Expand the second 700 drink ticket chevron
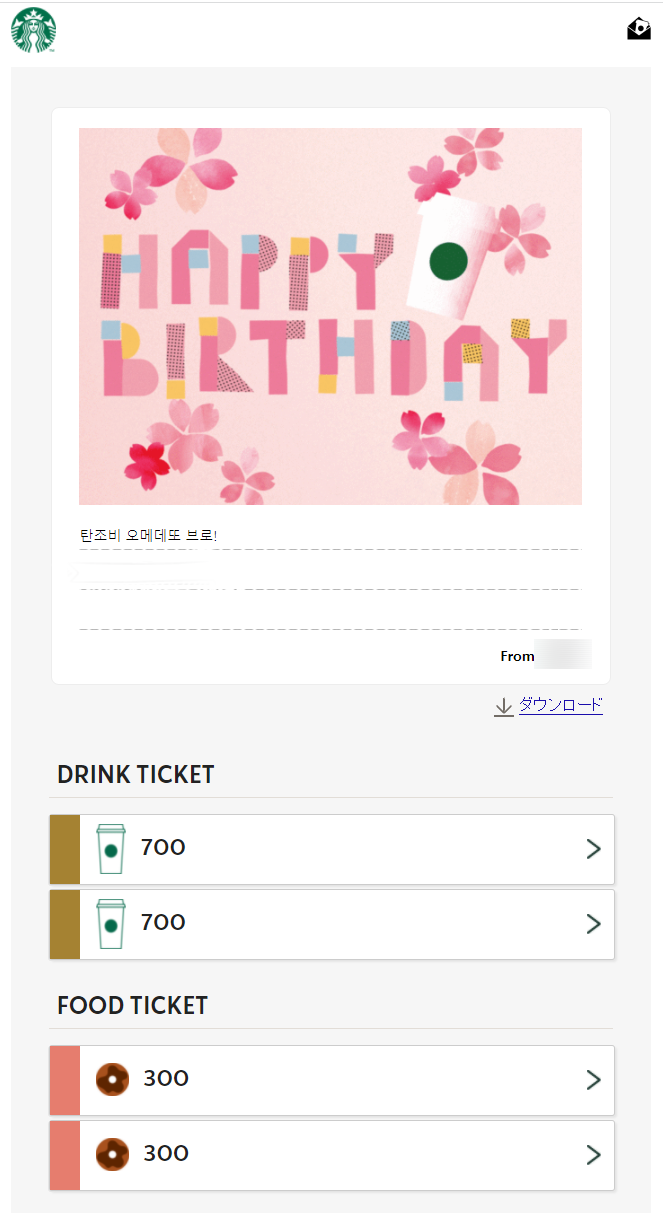Viewport: 663px width, 1213px height. point(592,923)
